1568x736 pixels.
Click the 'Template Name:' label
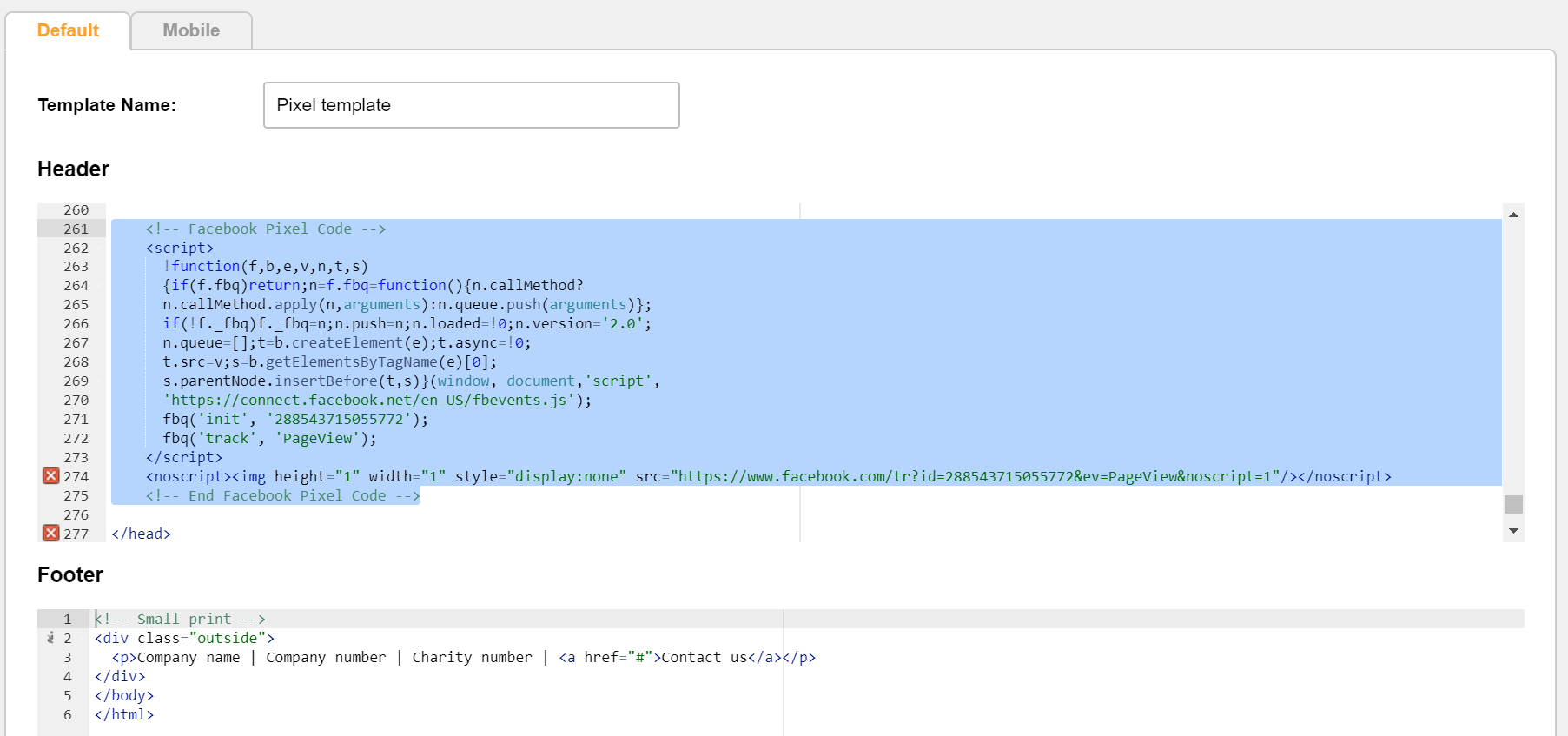107,105
